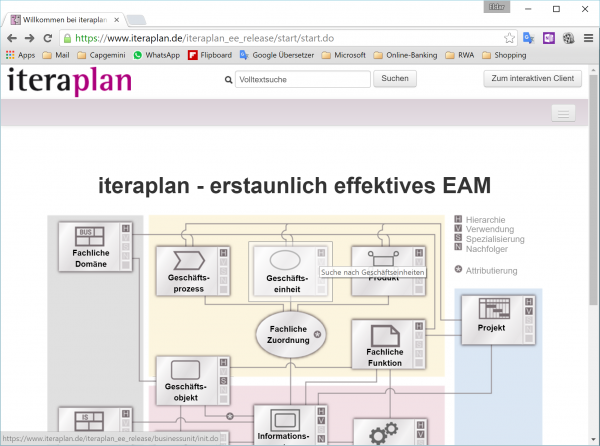
Task: Focus the Volltextsuche search field
Action: (302, 78)
